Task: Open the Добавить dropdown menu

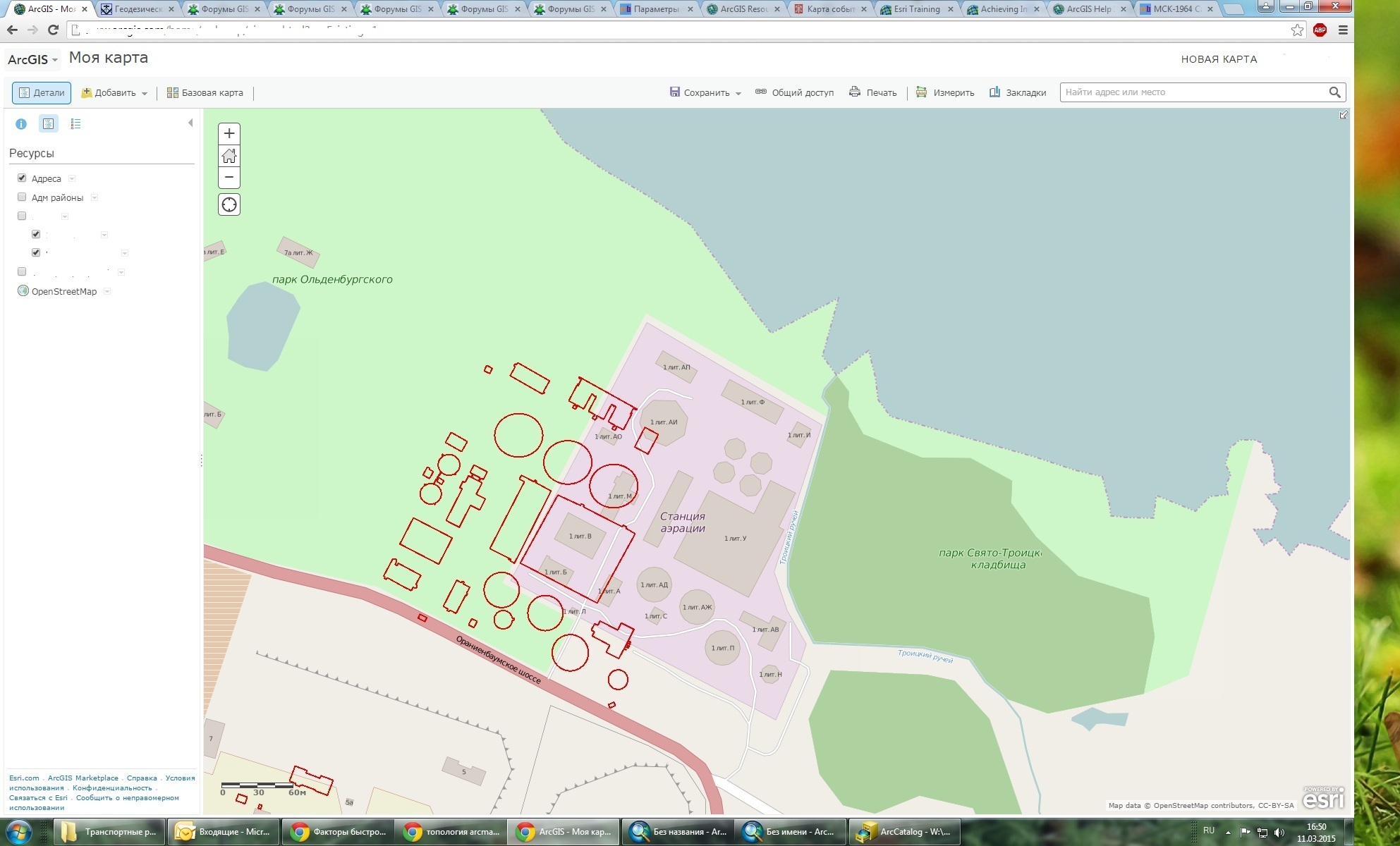Action: [x=115, y=92]
